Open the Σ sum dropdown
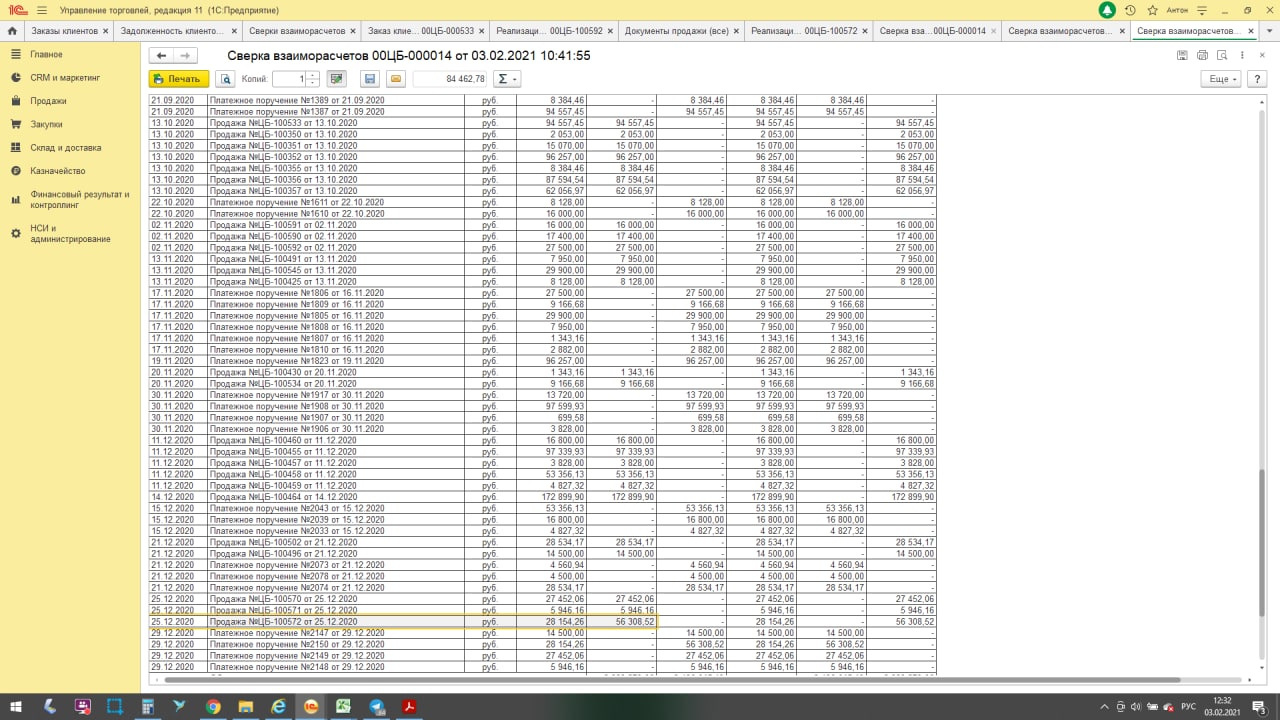Viewport: 1280px width, 720px height. click(x=508, y=78)
